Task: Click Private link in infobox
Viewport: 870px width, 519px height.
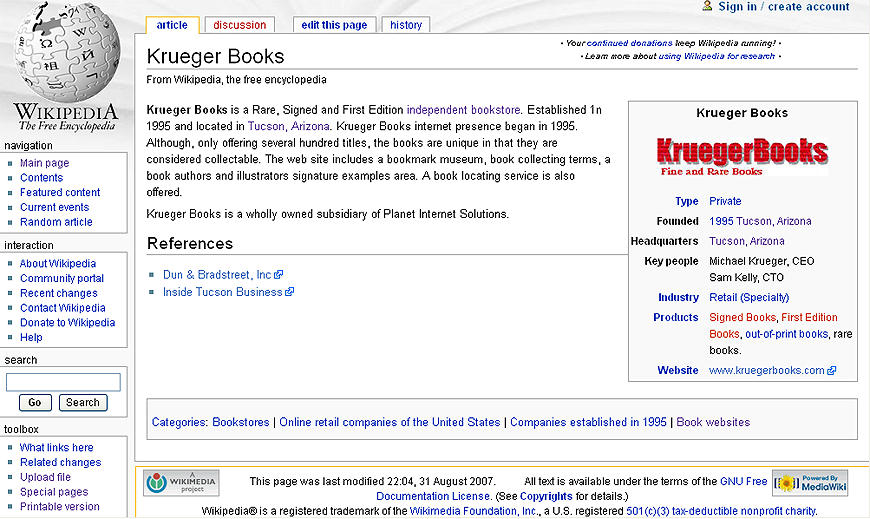Action: point(725,201)
